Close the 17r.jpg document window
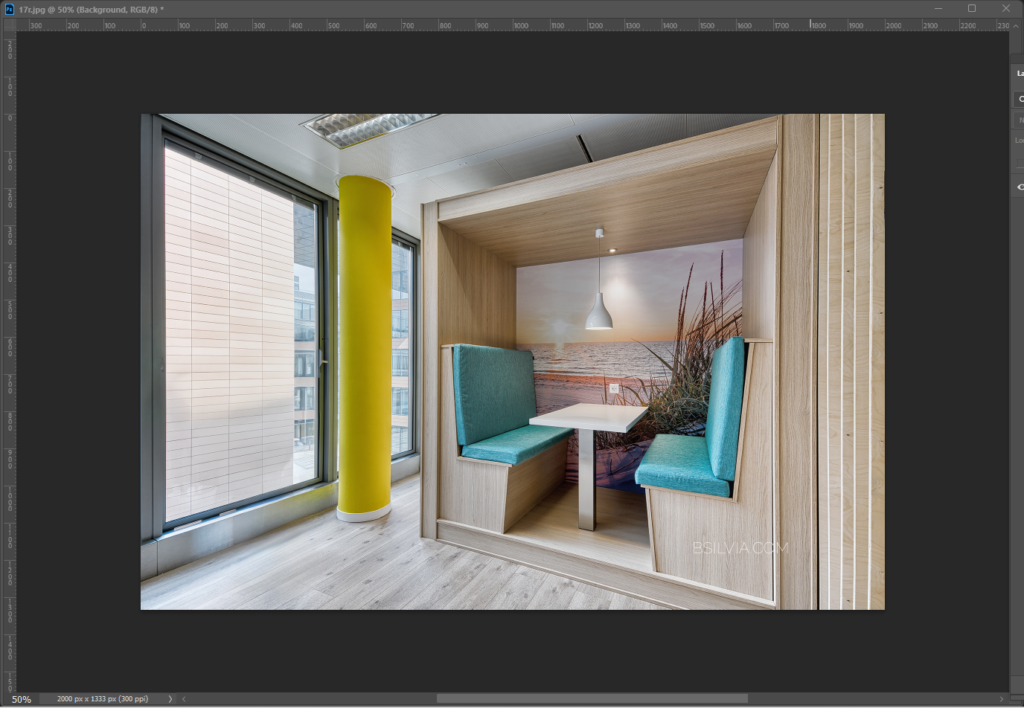This screenshot has width=1024, height=708. (1006, 8)
